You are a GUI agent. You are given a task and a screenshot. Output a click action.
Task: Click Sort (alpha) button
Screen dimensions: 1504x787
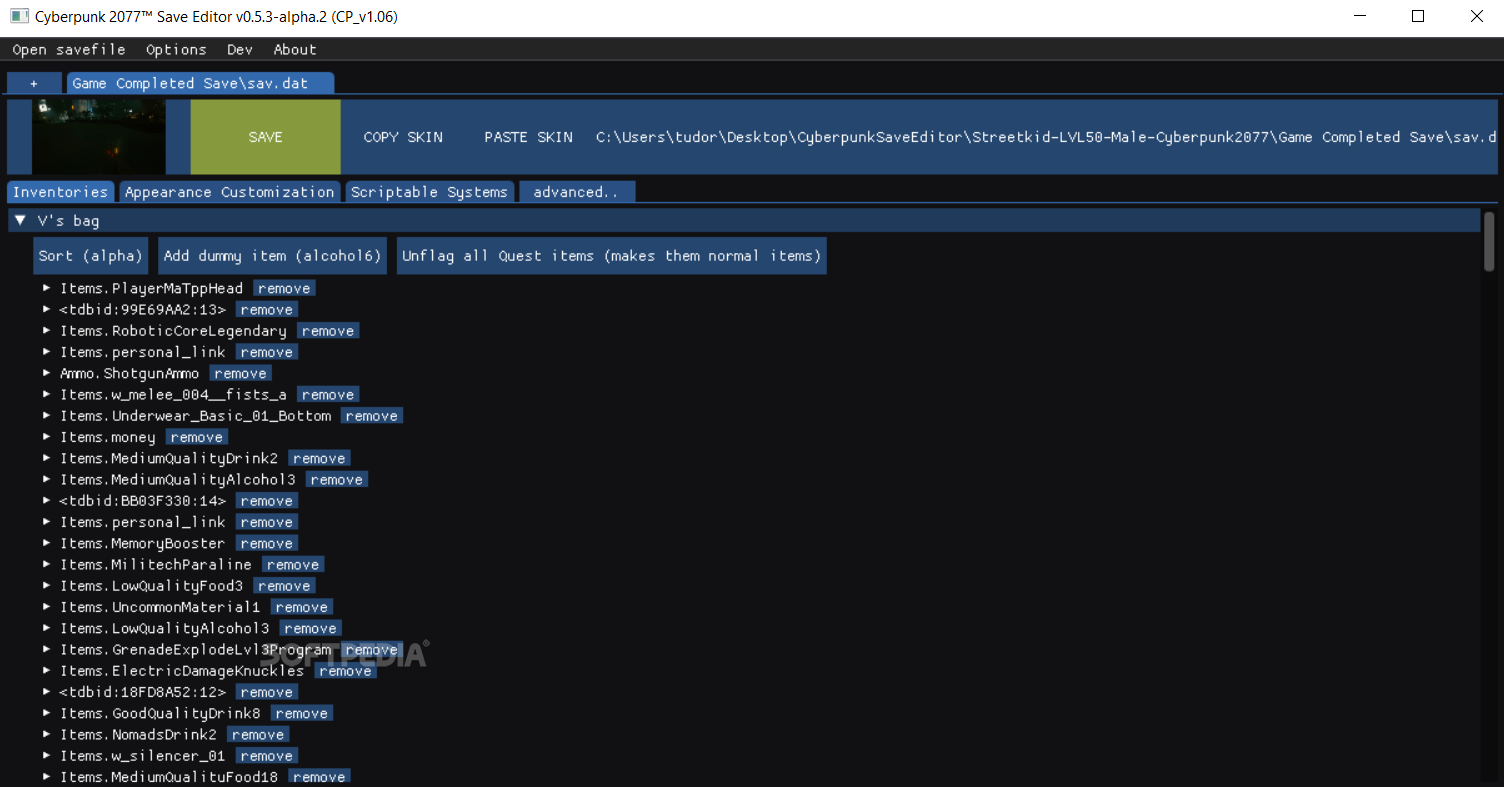point(91,255)
